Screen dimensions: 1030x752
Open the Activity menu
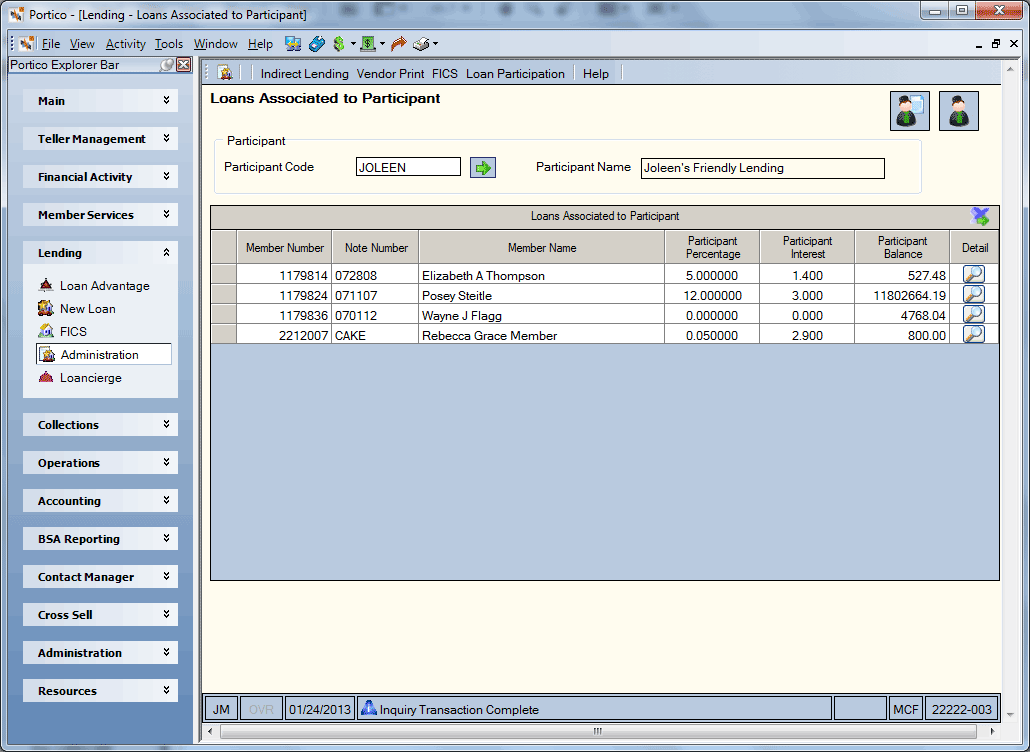point(125,44)
